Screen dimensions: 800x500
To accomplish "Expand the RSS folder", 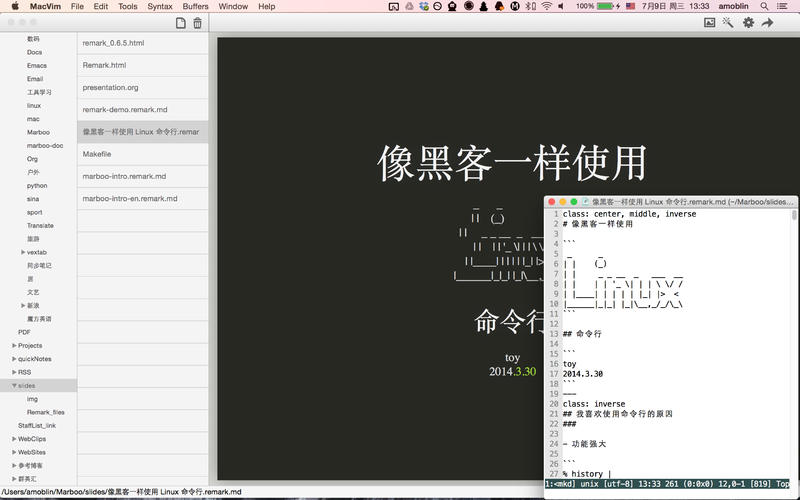I will (x=14, y=372).
